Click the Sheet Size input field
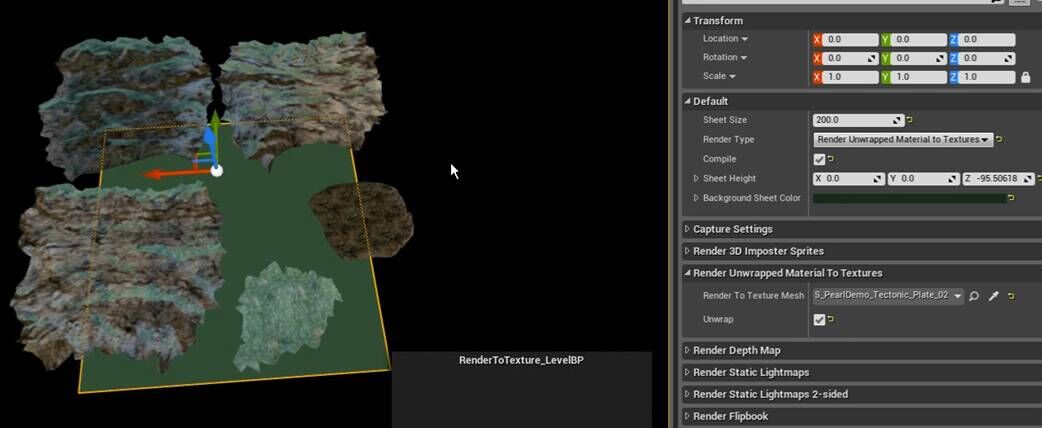Viewport: 1042px width, 428px height. 855,120
